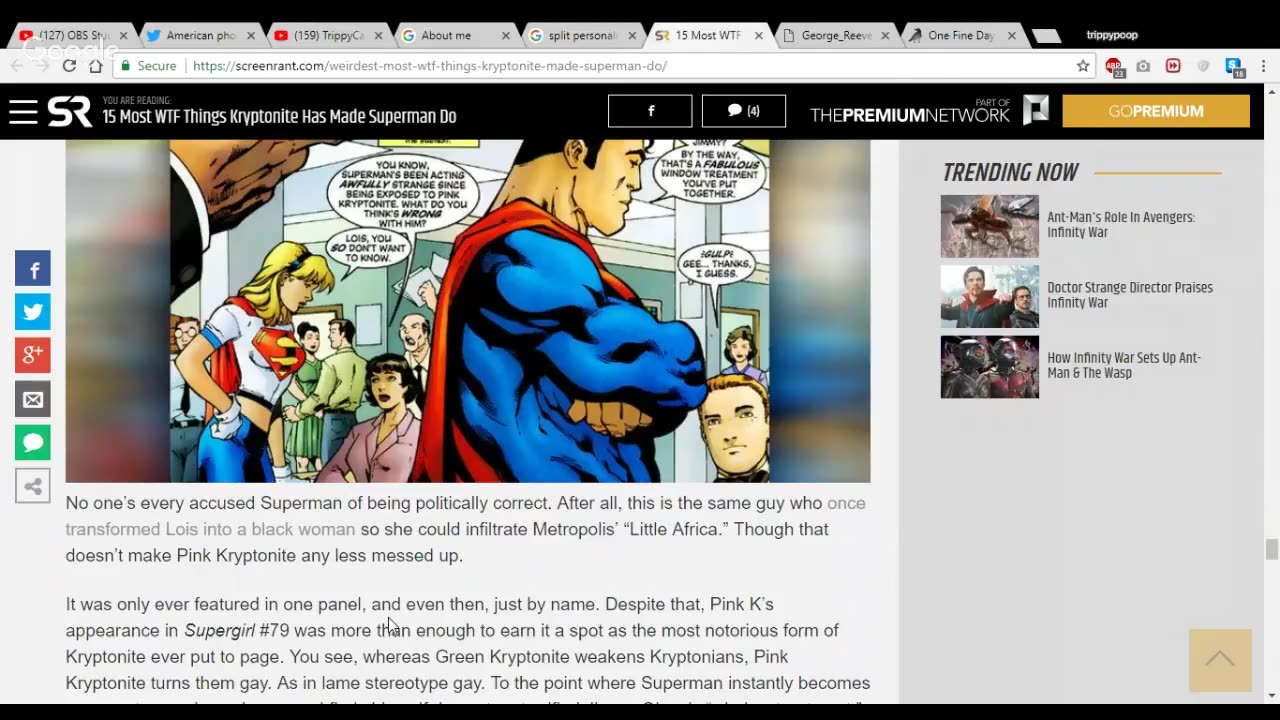Image resolution: width=1280 pixels, height=720 pixels.
Task: Open Ant-Man's Role In Avengers article link
Action: pyautogui.click(x=1121, y=225)
